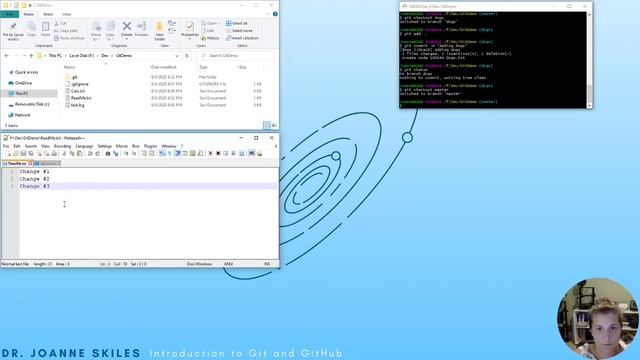Click the Search GitDemo field
The image size is (640, 360).
tap(236, 56)
